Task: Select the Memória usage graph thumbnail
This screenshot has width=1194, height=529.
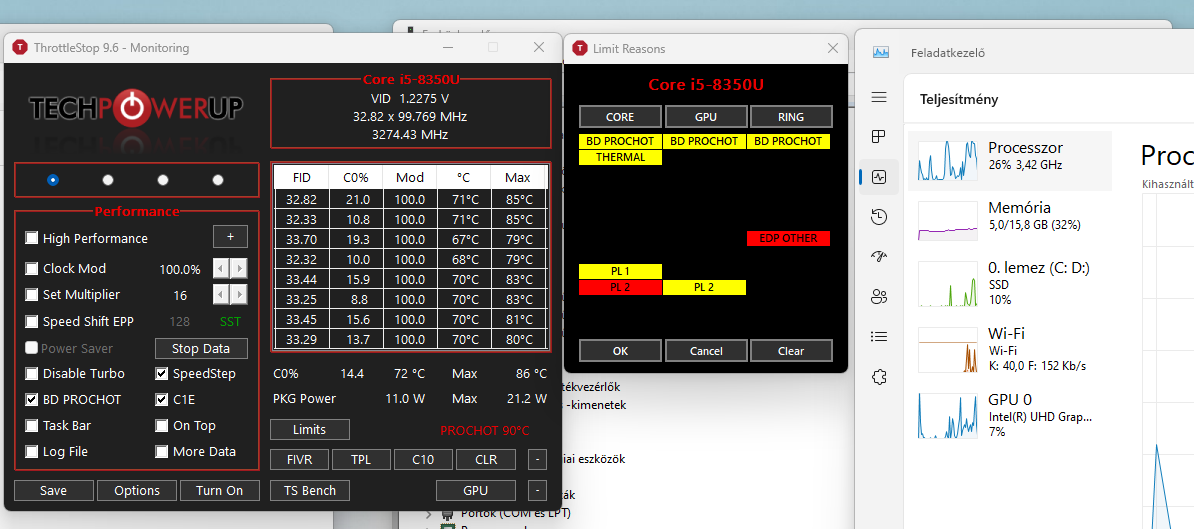Action: tap(947, 221)
